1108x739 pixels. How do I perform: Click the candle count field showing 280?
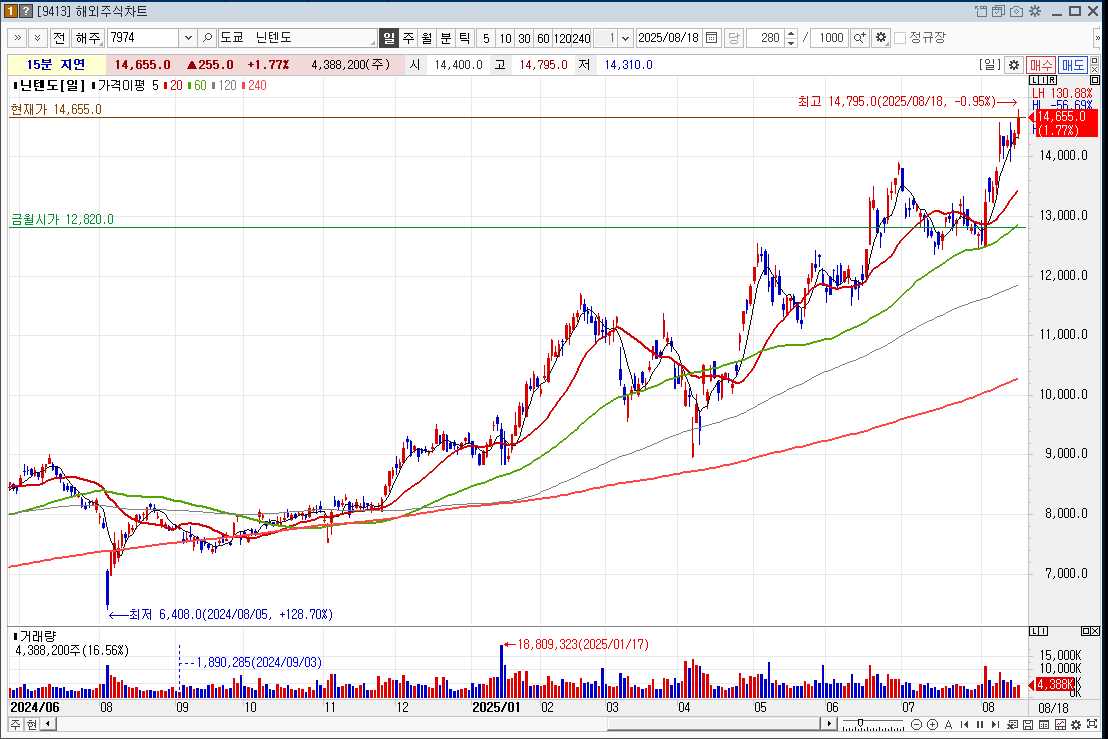(x=765, y=38)
